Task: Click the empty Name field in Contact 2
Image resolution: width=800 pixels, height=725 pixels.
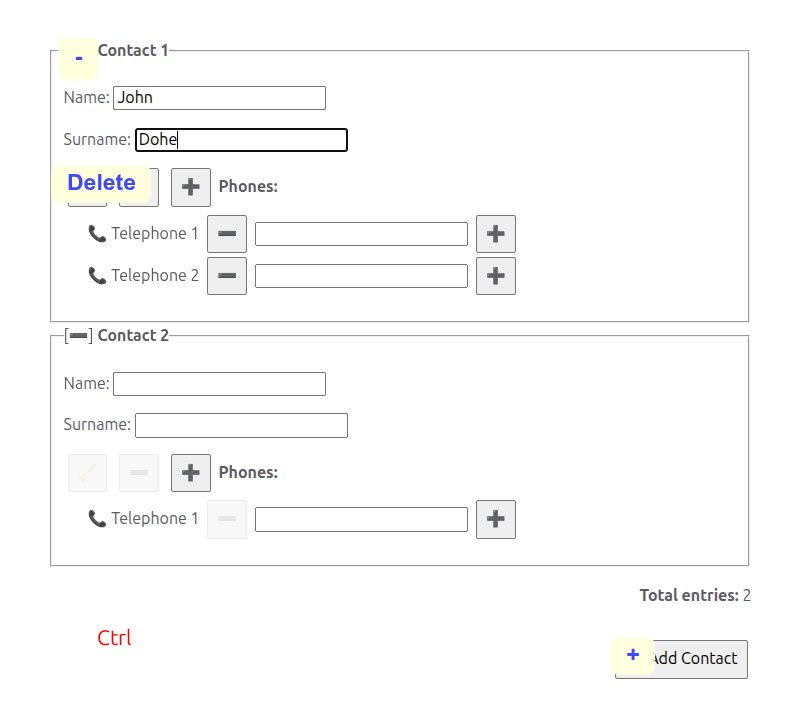Action: [x=219, y=384]
